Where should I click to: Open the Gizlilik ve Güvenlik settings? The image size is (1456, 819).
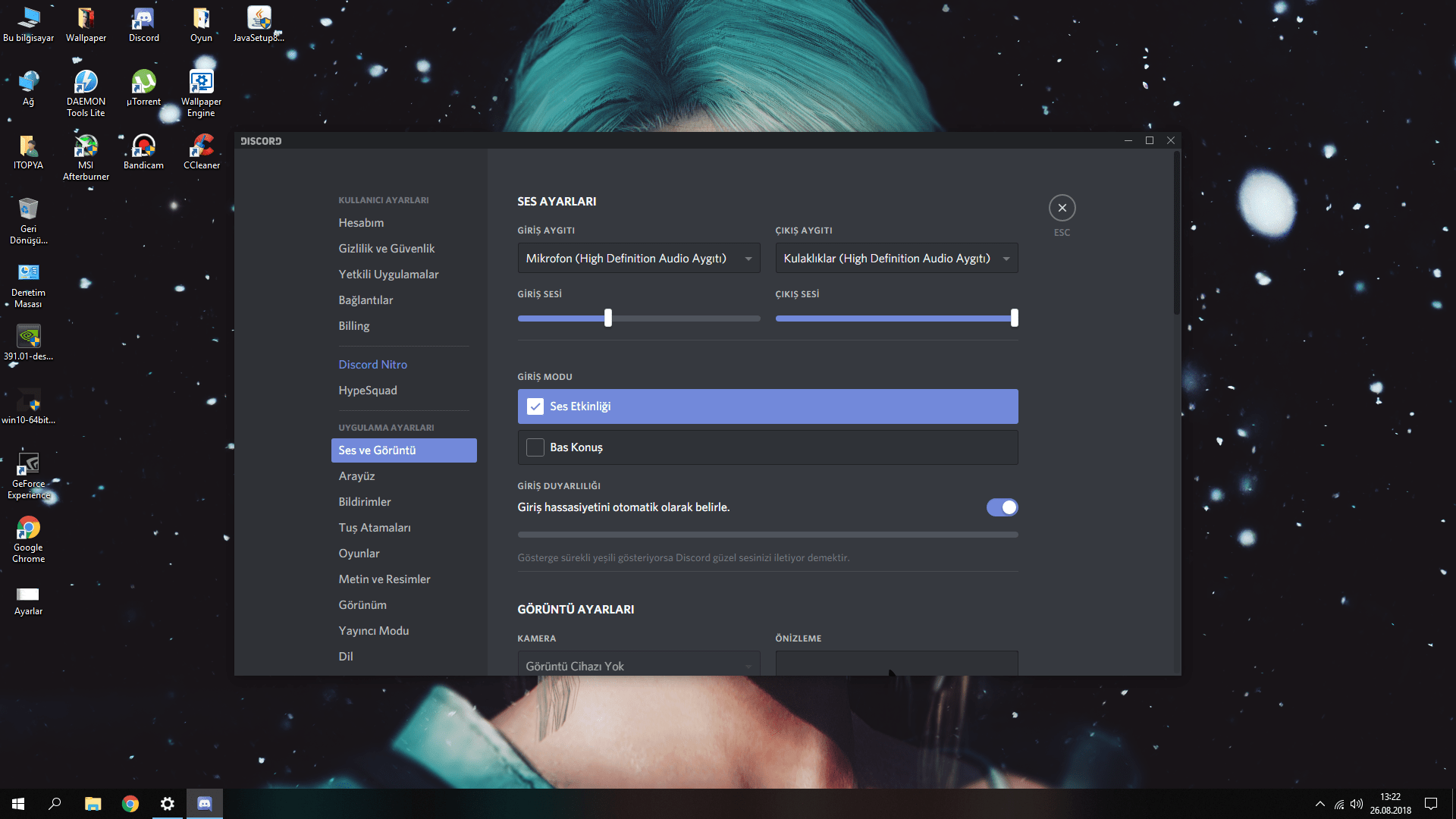pos(387,249)
